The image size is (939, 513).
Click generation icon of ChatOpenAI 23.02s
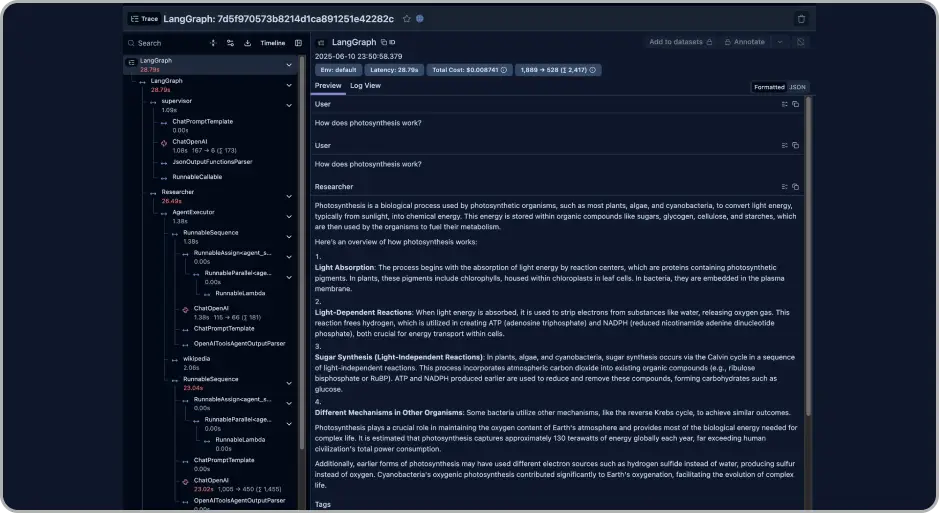pyautogui.click(x=185, y=482)
